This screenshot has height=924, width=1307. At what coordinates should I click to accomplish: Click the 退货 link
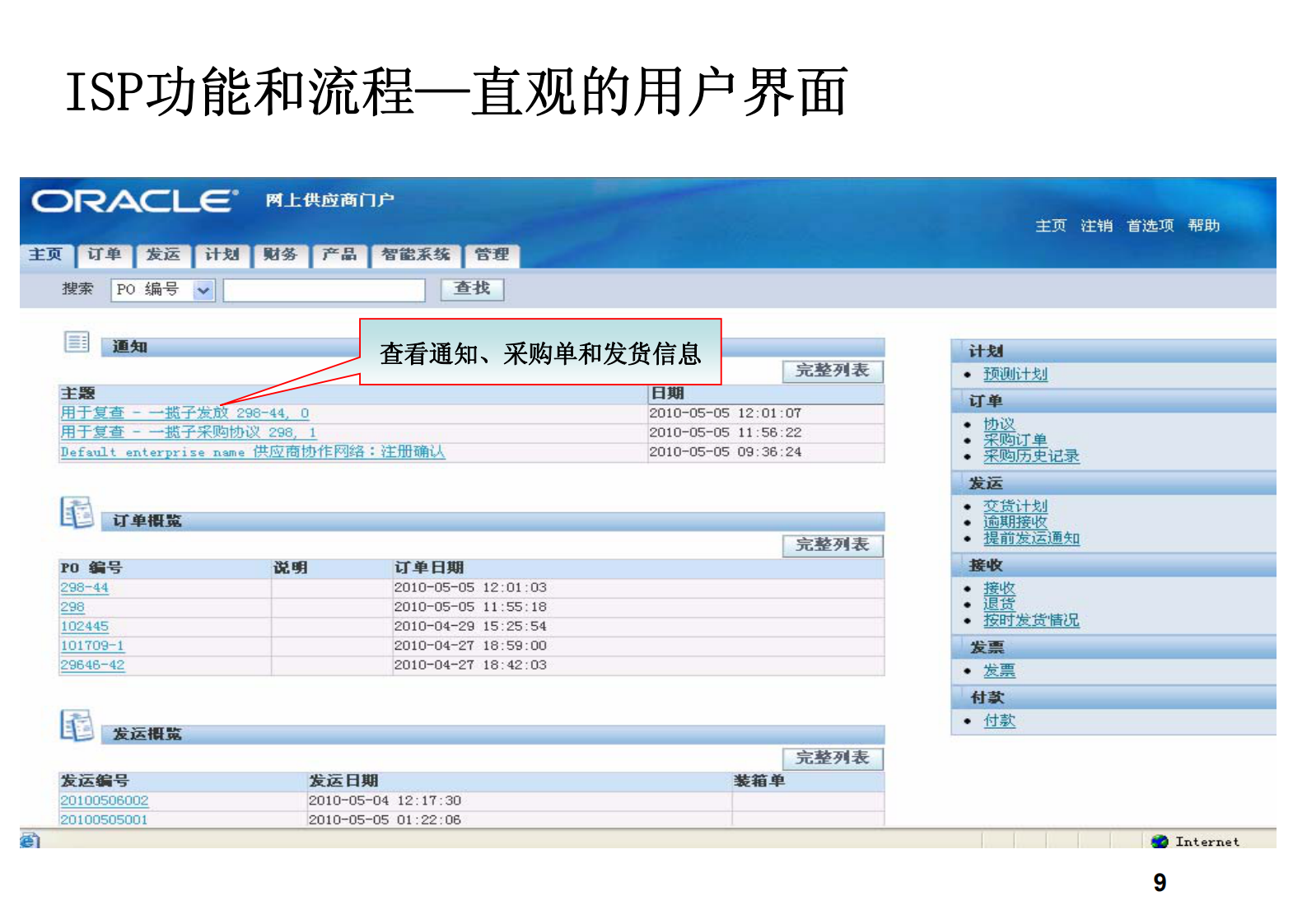point(999,604)
